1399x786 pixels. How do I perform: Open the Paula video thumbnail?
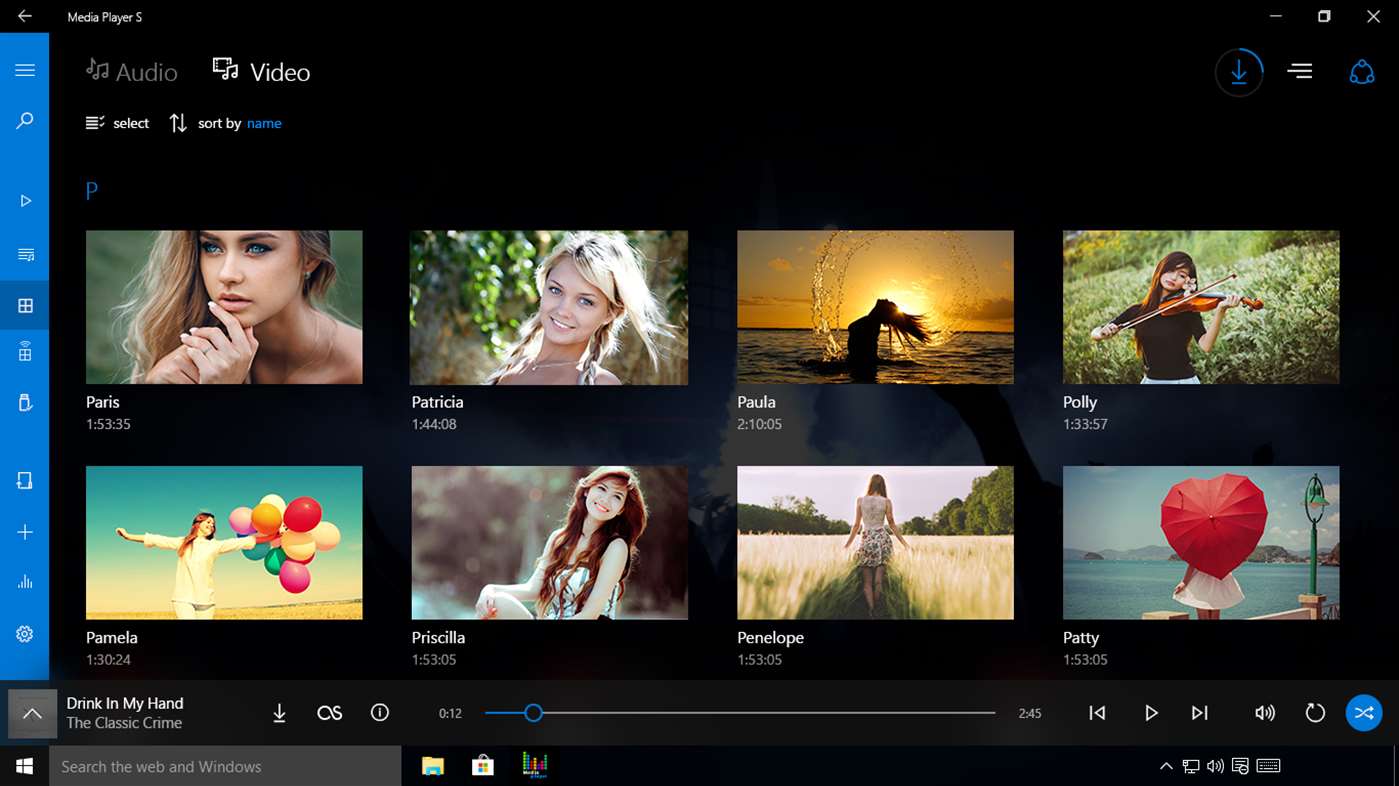click(x=875, y=307)
